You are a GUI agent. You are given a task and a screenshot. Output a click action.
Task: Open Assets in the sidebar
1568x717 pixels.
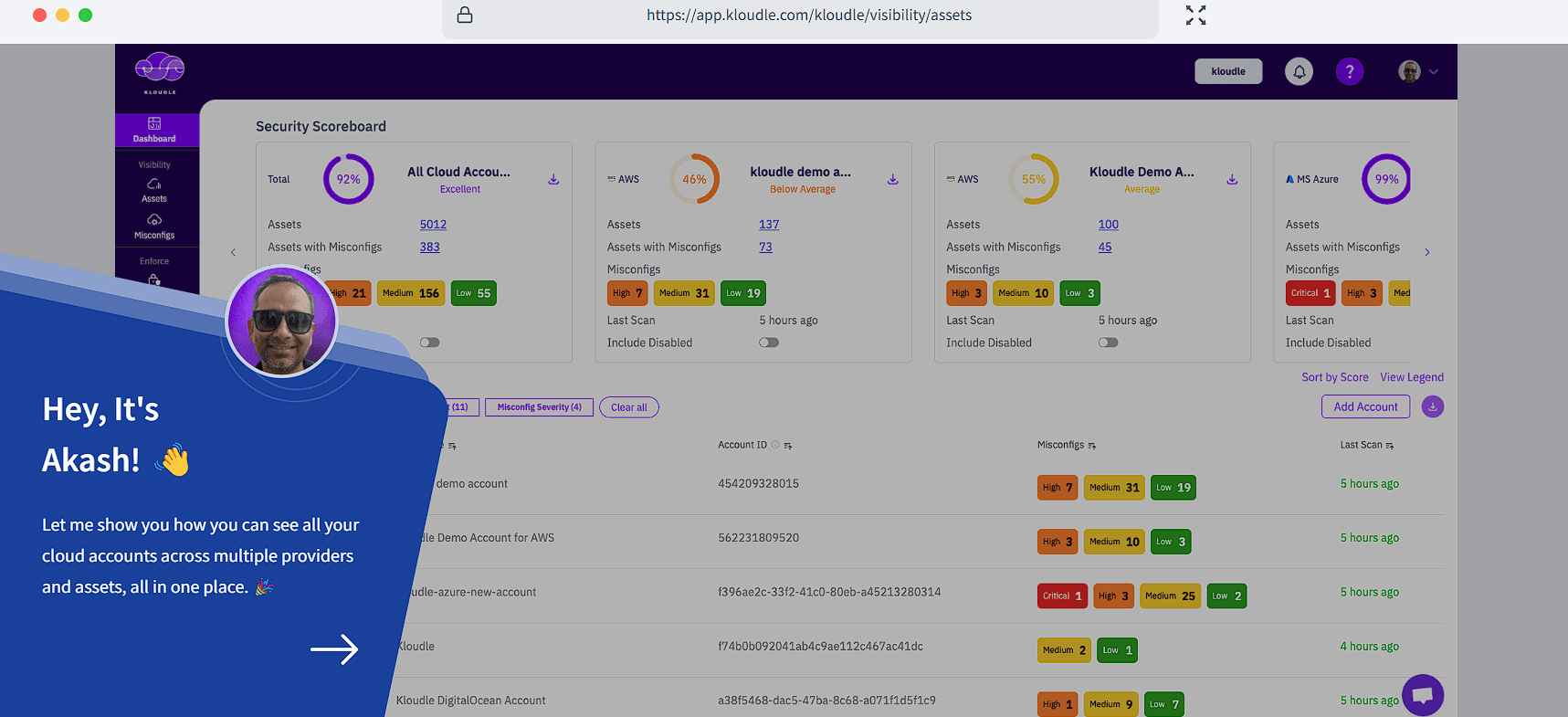(x=154, y=190)
